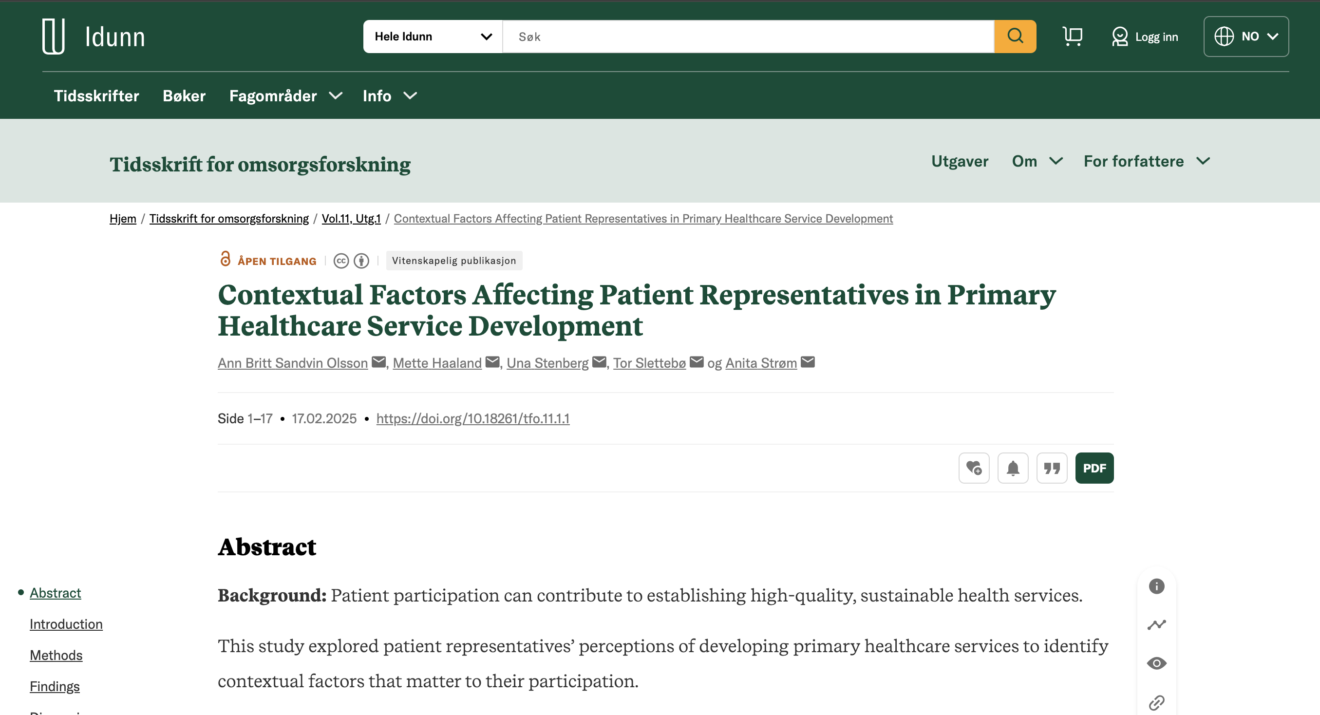
Task: Open the metrics trend-line icon
Action: point(1157,625)
